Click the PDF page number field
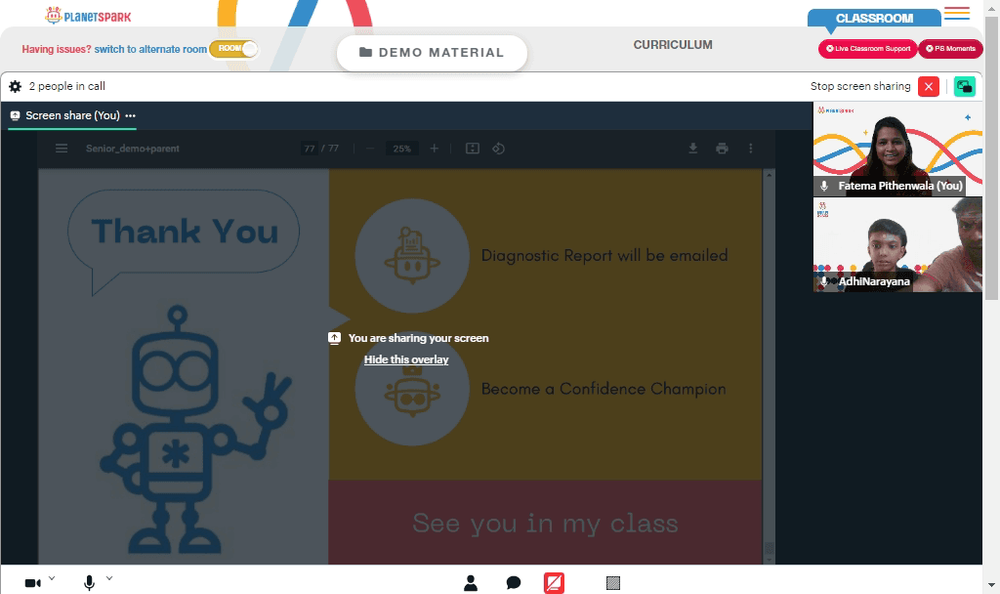Image resolution: width=1000 pixels, height=594 pixels. coord(309,149)
